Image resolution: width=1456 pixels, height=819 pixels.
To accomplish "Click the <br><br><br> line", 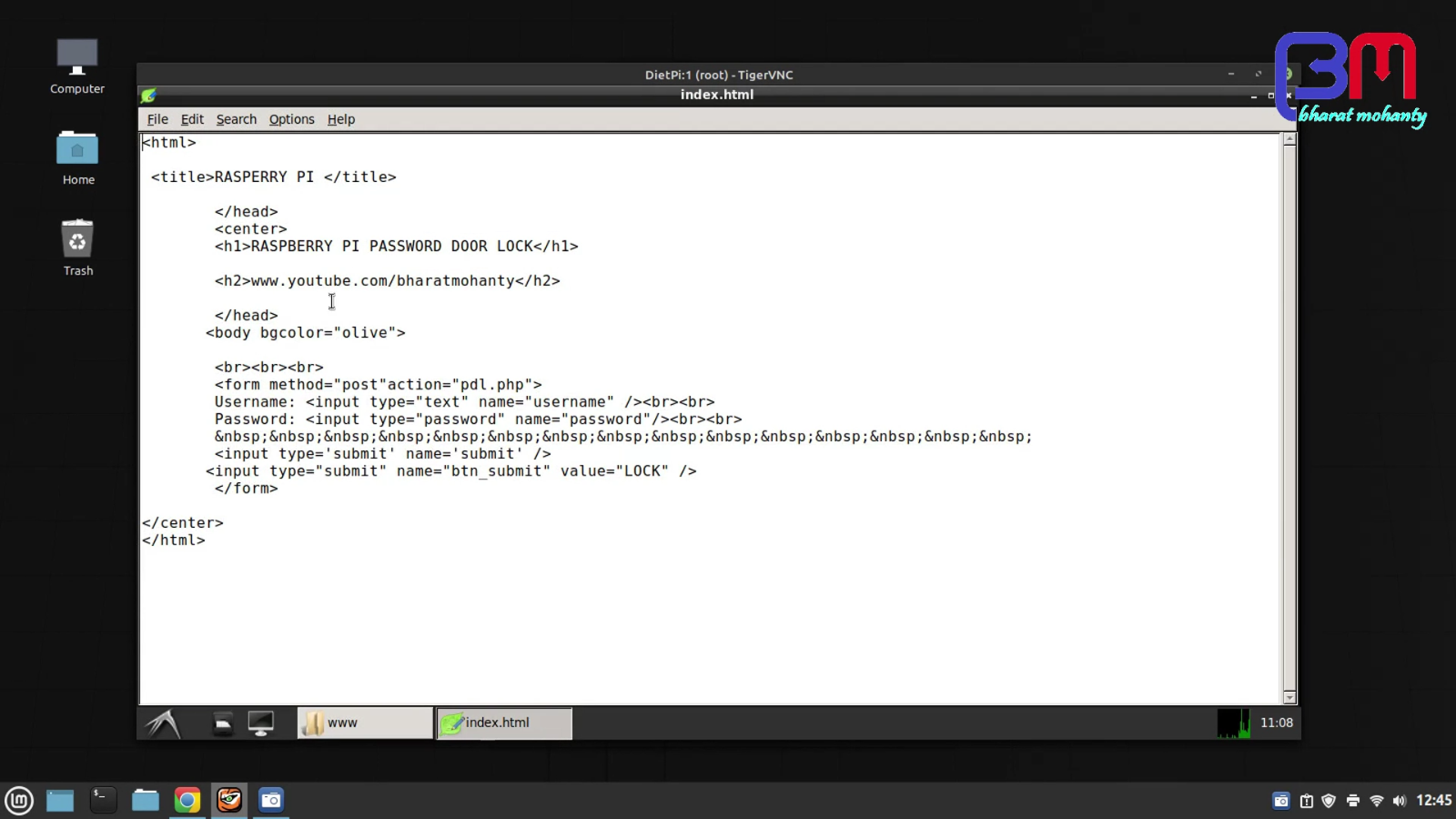I will tap(269, 368).
